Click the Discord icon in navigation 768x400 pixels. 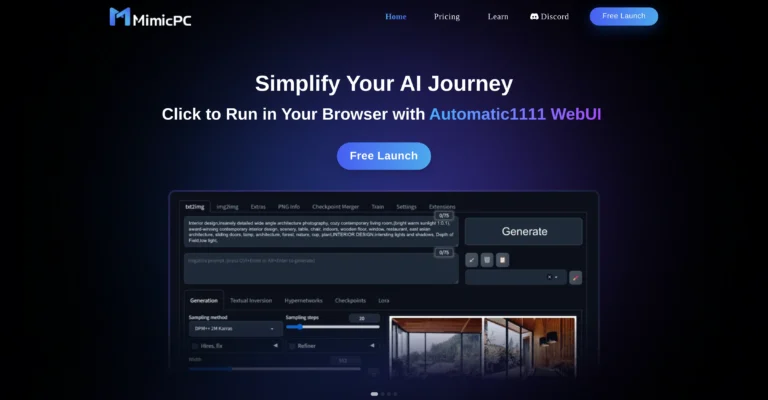click(x=536, y=16)
